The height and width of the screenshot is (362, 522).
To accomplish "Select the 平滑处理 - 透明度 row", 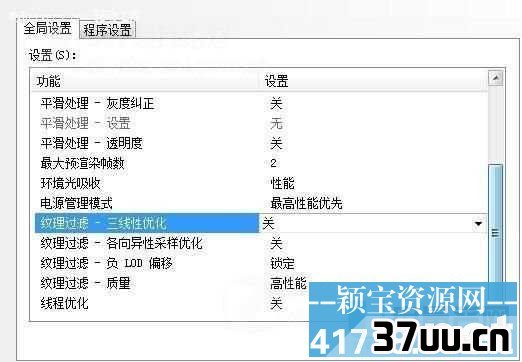I will pyautogui.click(x=260, y=143).
